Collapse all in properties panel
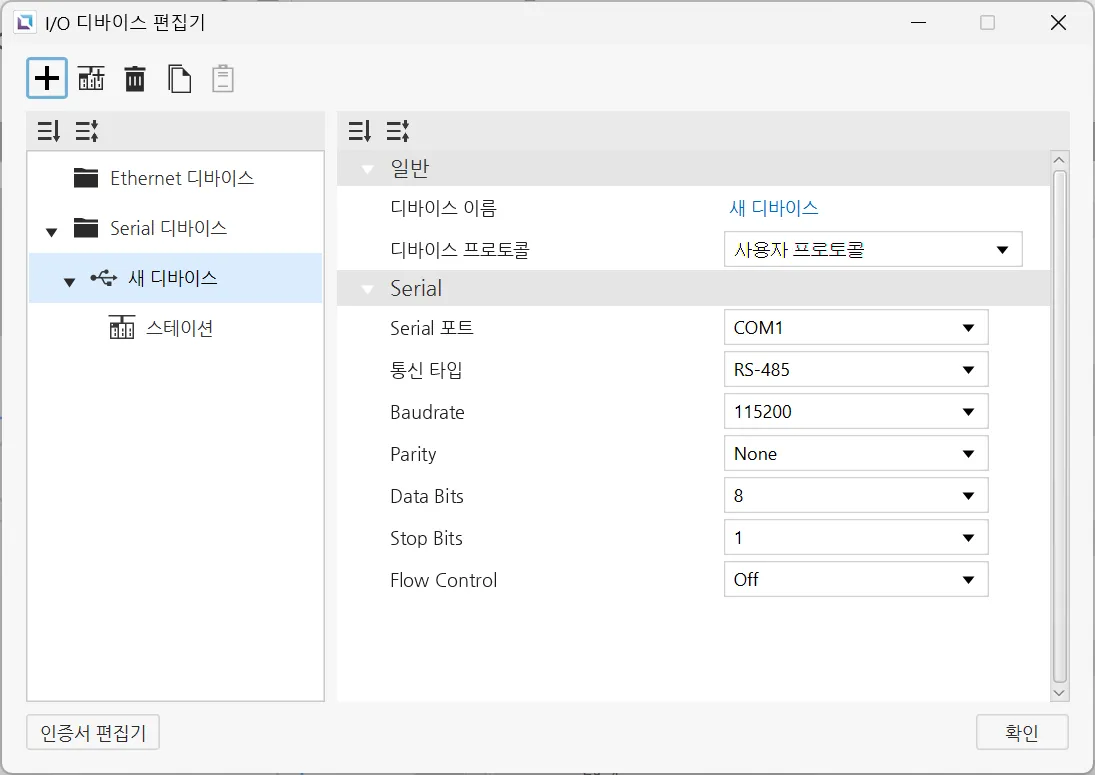This screenshot has height=775, width=1095. pyautogui.click(x=398, y=131)
